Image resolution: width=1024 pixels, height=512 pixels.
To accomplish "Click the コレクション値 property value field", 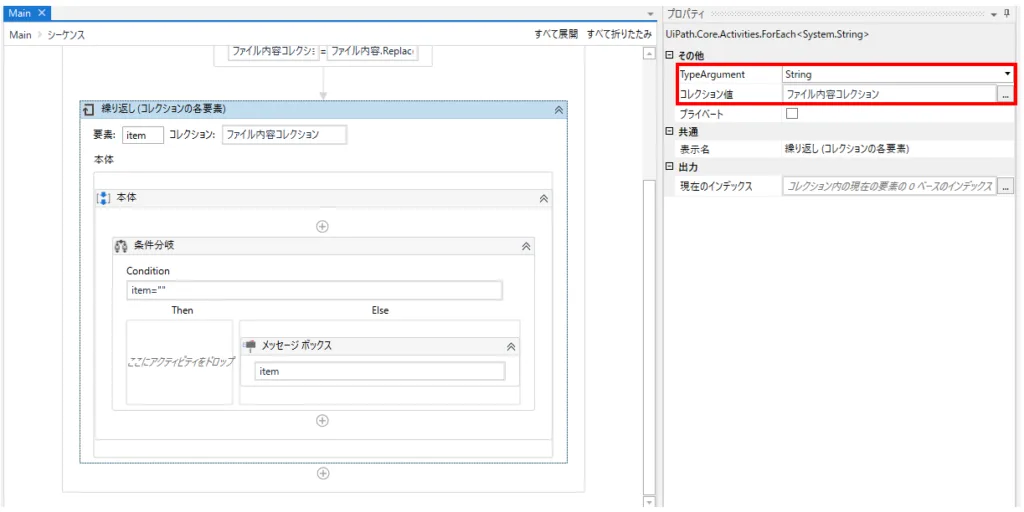I will pyautogui.click(x=889, y=94).
